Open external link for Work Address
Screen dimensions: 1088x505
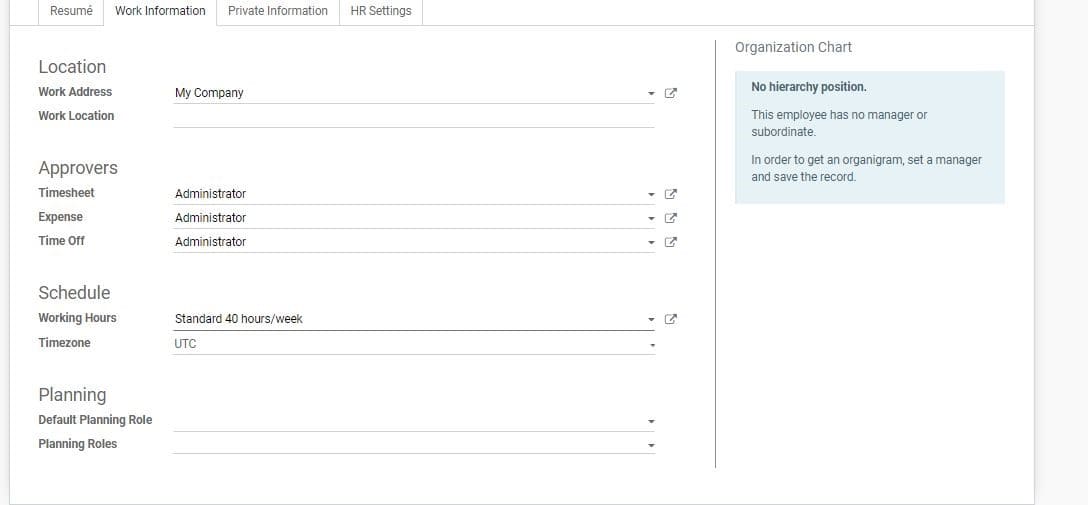click(671, 93)
